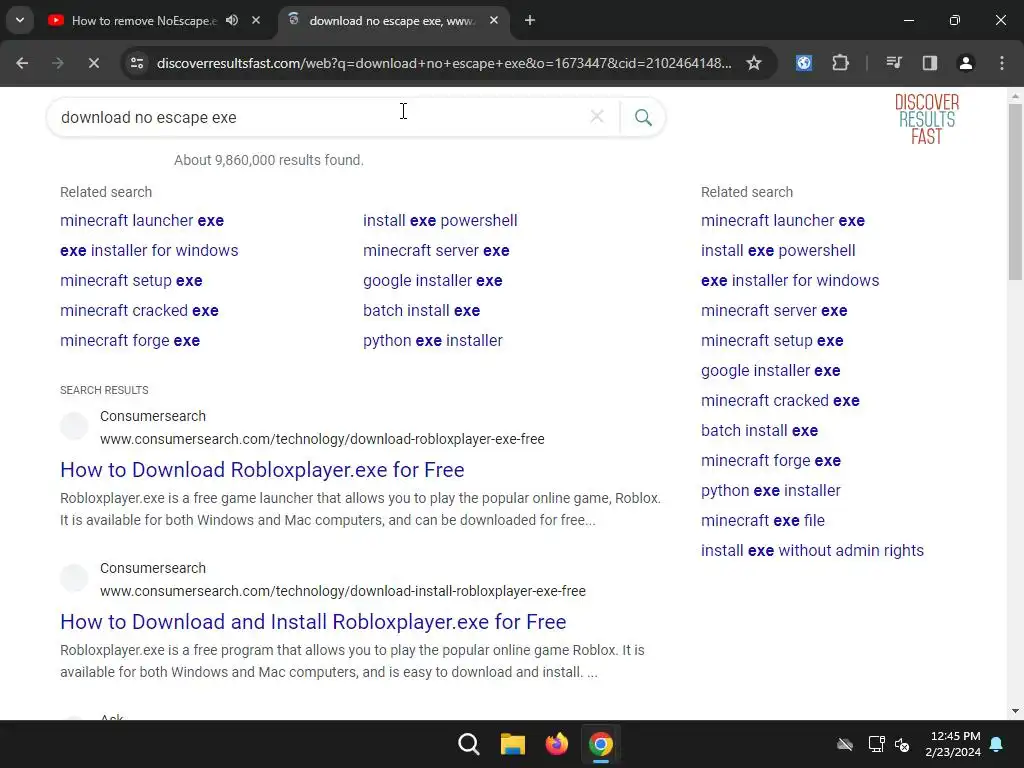This screenshot has width=1024, height=768.
Task: Click the download-robloxplayer-exe-free URL text
Action: (322, 440)
